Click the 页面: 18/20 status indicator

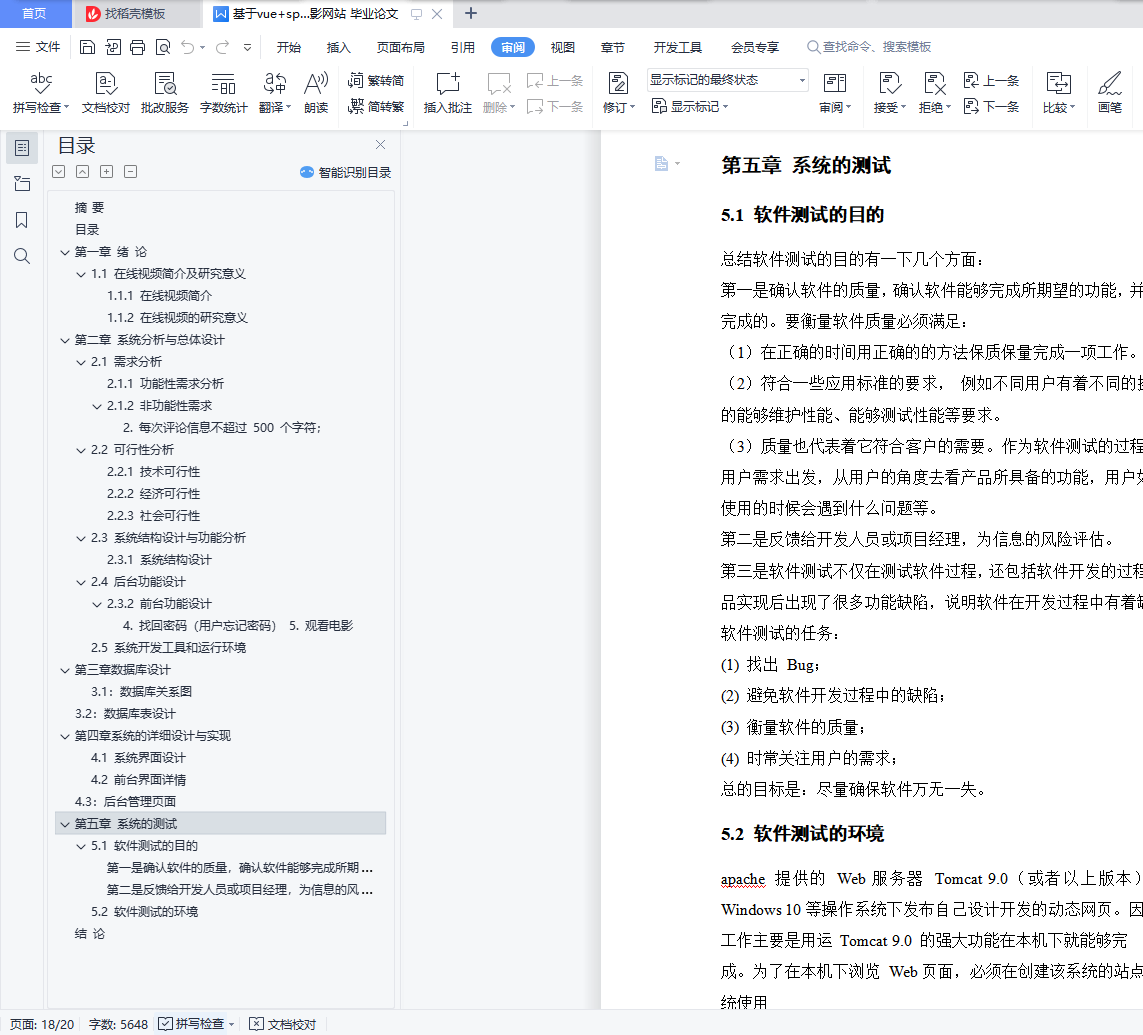42,1024
